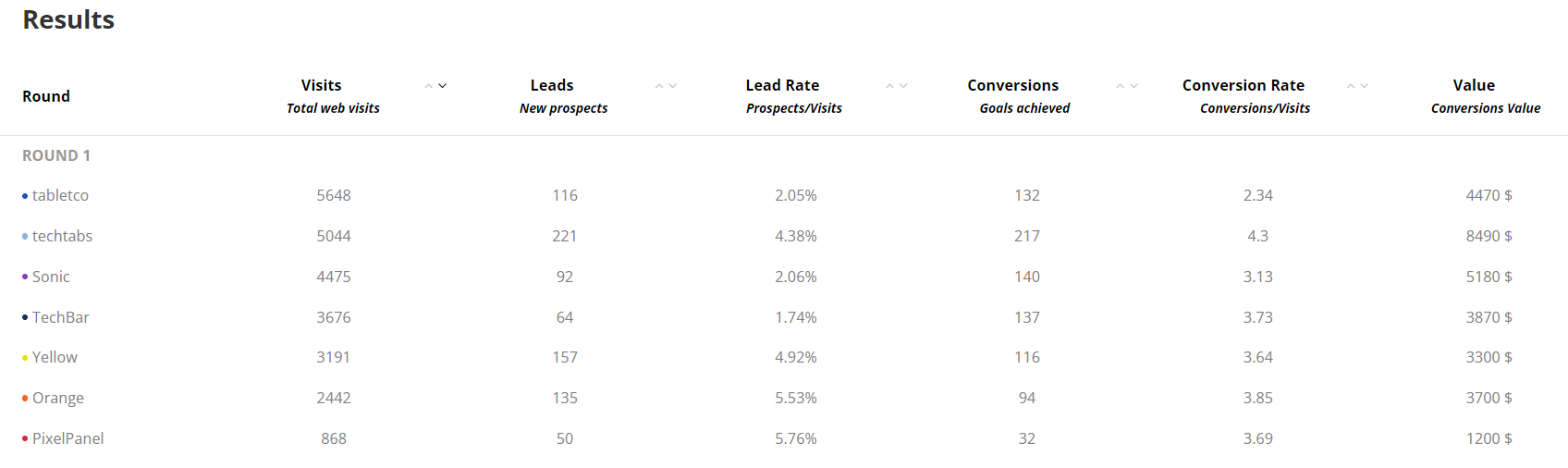
Task: Click the yellow dot beside Yellow
Action: [25, 358]
